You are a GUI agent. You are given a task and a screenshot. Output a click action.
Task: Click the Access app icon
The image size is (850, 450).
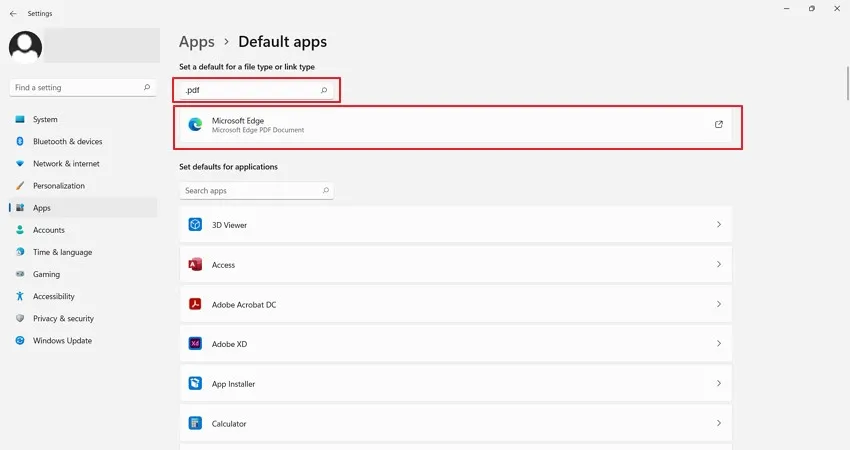[196, 265]
